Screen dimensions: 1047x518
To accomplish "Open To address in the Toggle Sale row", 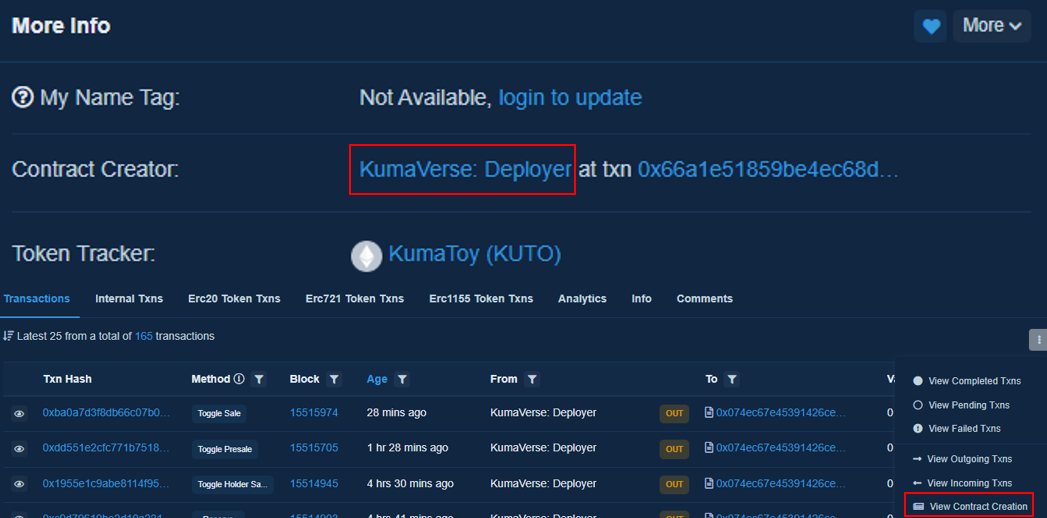I will pyautogui.click(x=781, y=413).
